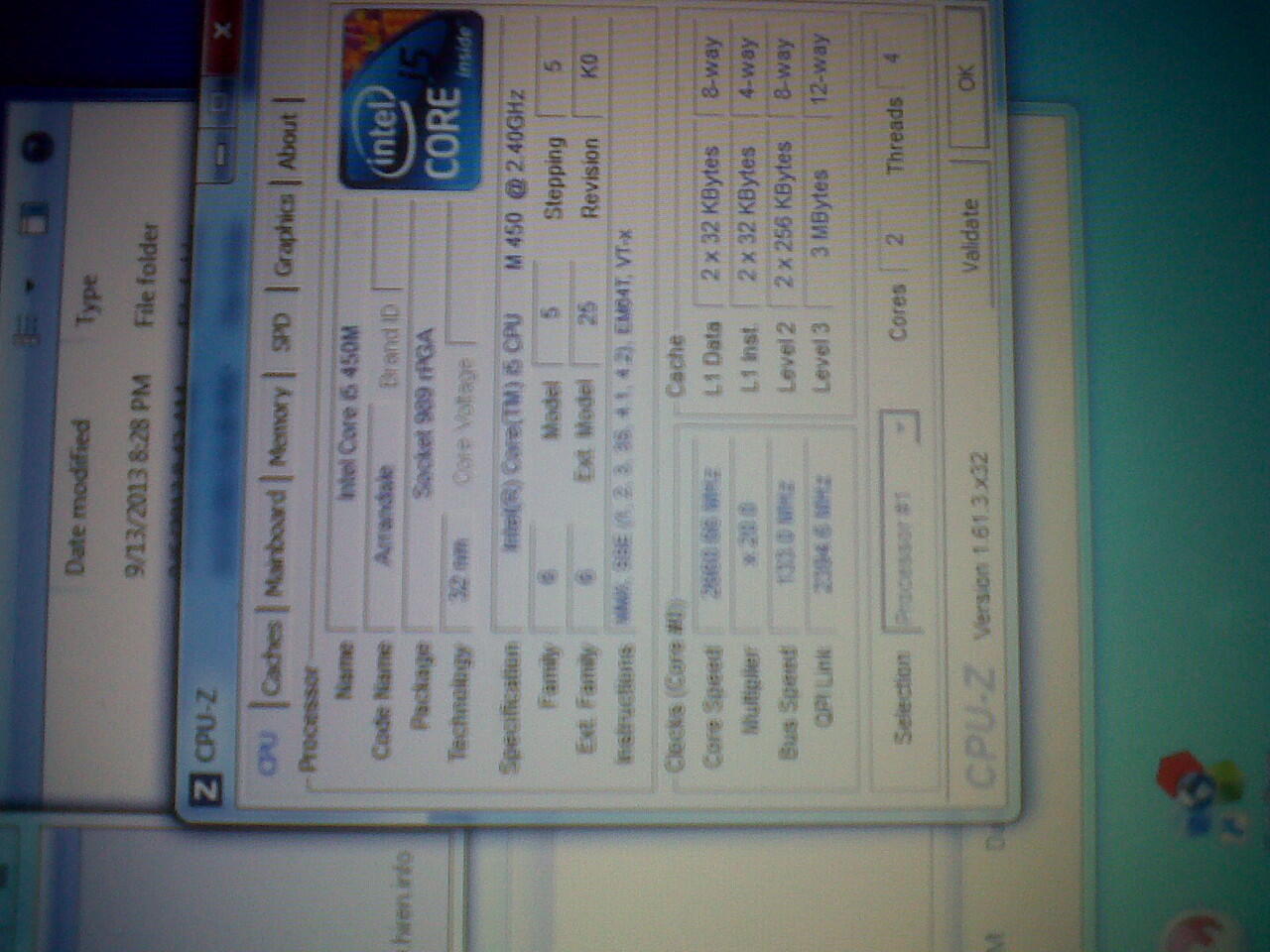Close the CPU-Z window
1270x952 pixels.
223,30
